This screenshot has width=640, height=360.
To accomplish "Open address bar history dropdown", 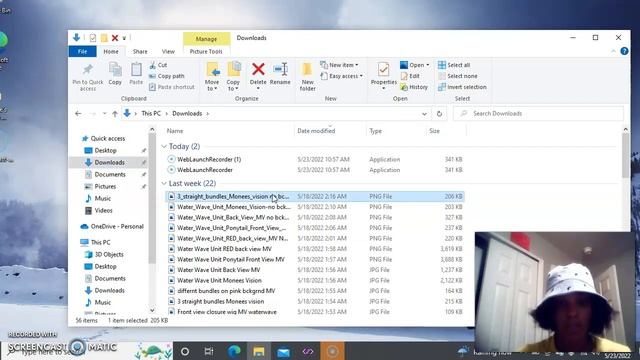I will 424,113.
